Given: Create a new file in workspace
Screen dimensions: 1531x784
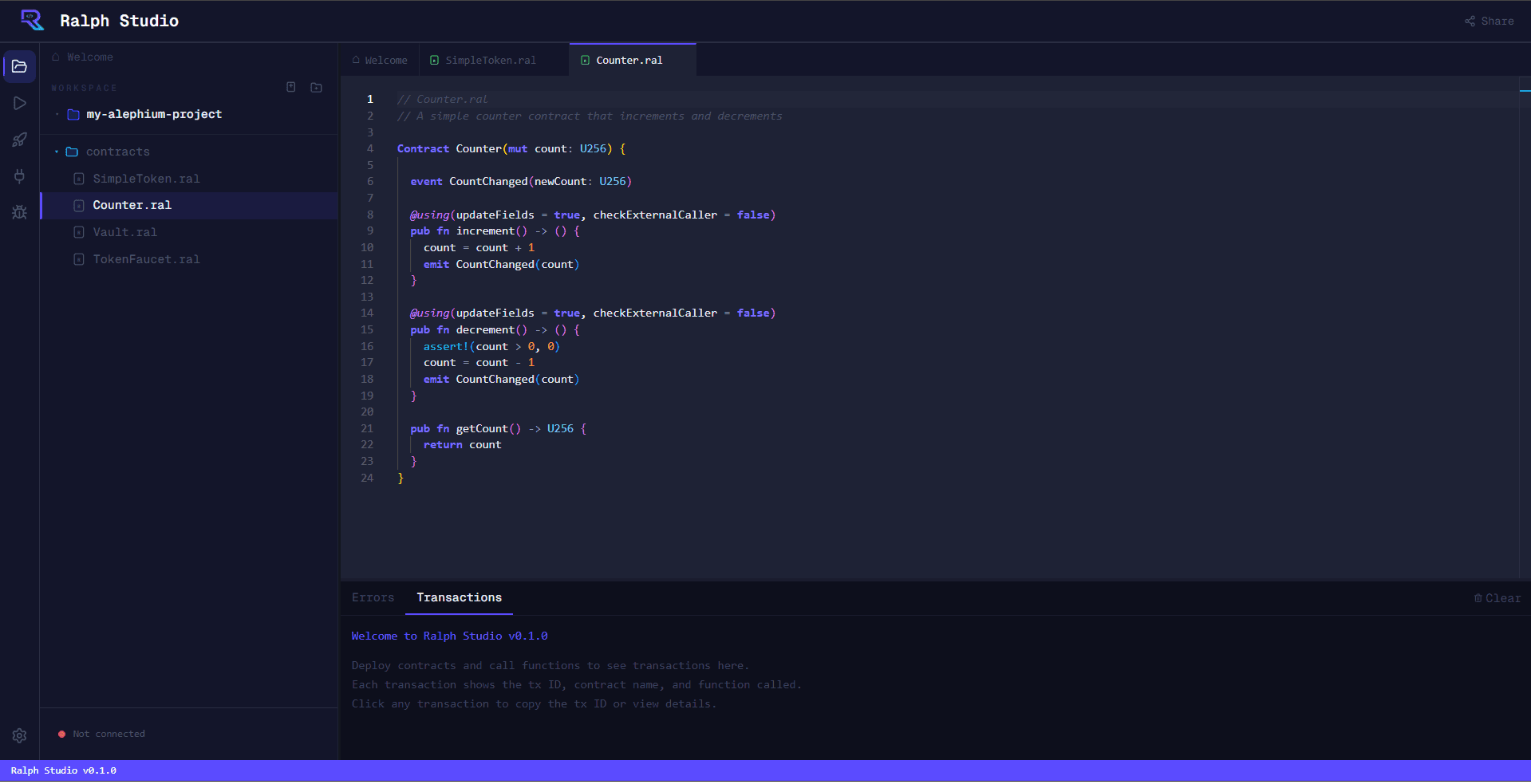Looking at the screenshot, I should coord(291,87).
